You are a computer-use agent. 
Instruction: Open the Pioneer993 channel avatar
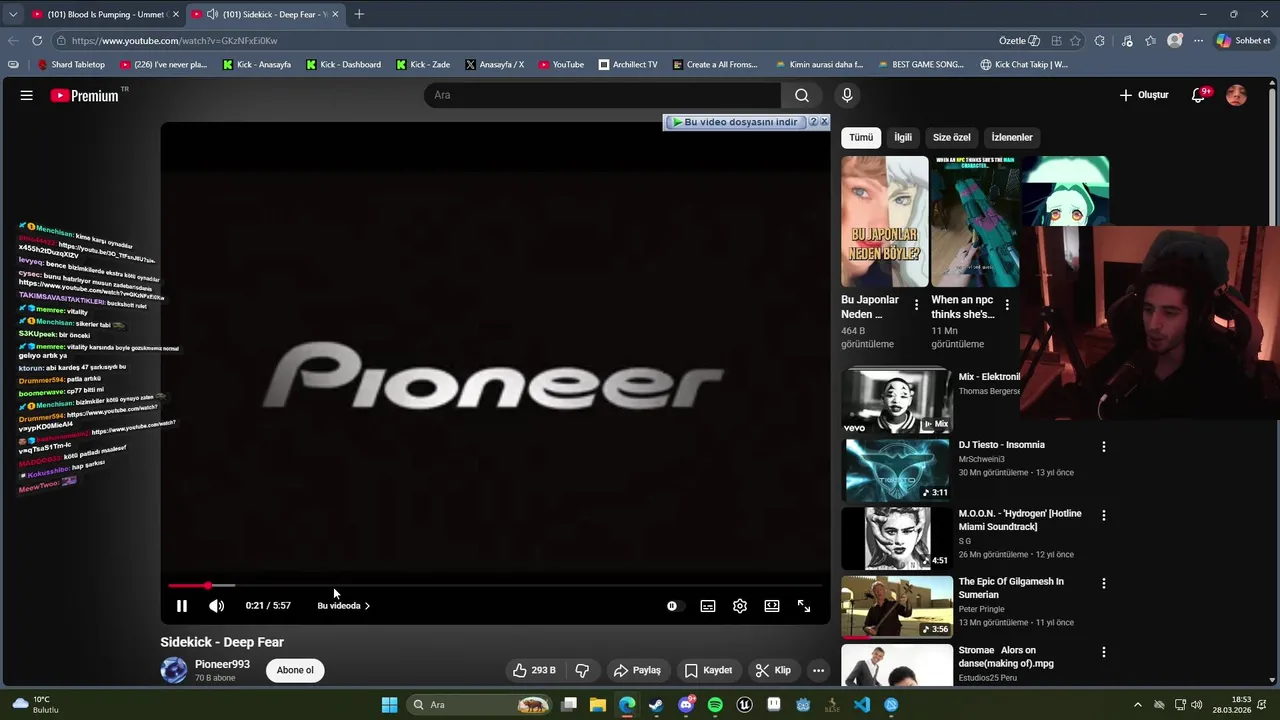pyautogui.click(x=174, y=670)
